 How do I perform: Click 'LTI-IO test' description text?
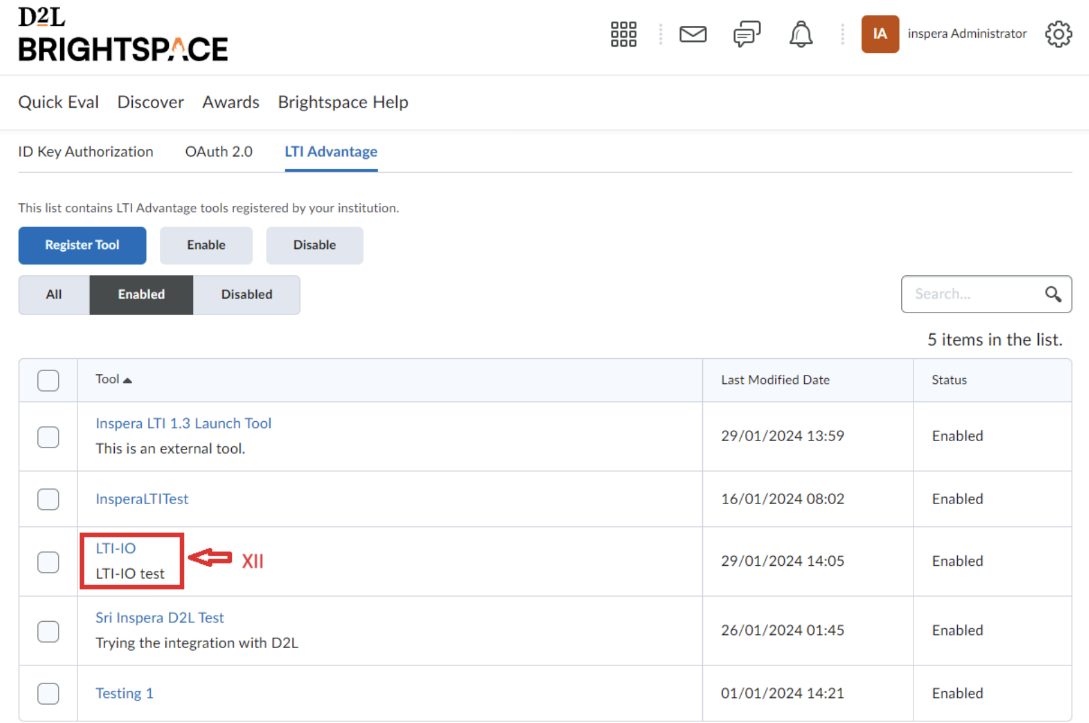pyautogui.click(x=130, y=574)
